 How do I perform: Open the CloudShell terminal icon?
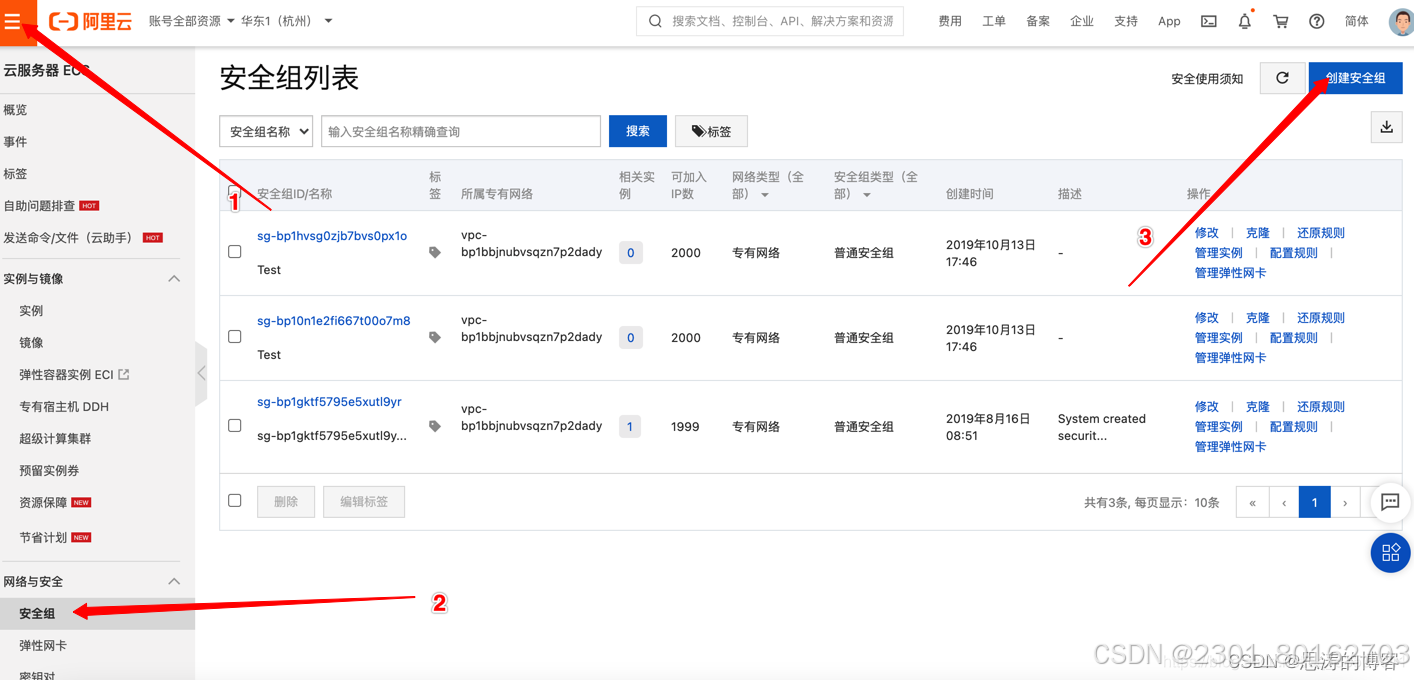pyautogui.click(x=1209, y=20)
